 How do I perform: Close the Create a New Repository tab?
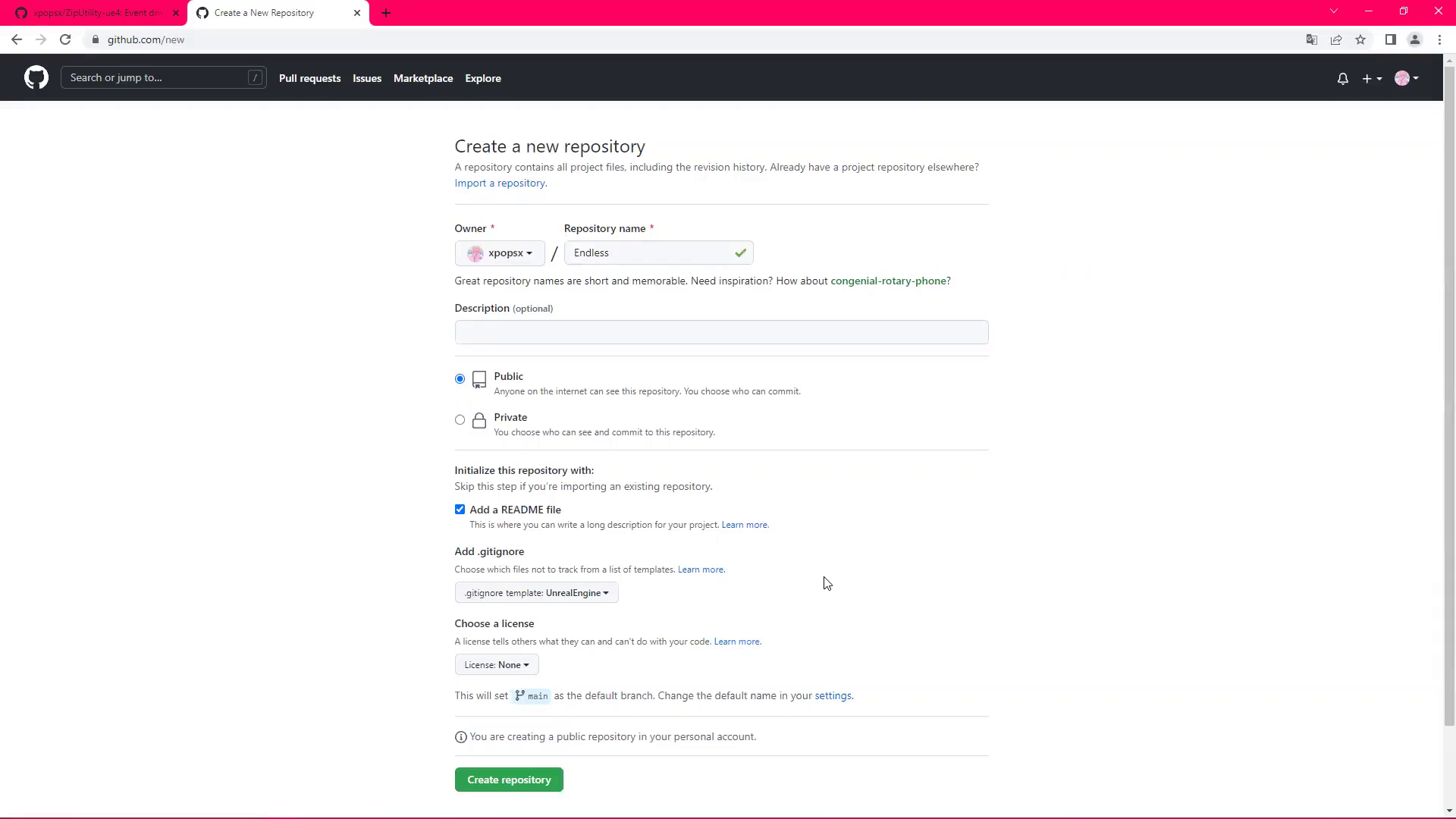click(357, 13)
